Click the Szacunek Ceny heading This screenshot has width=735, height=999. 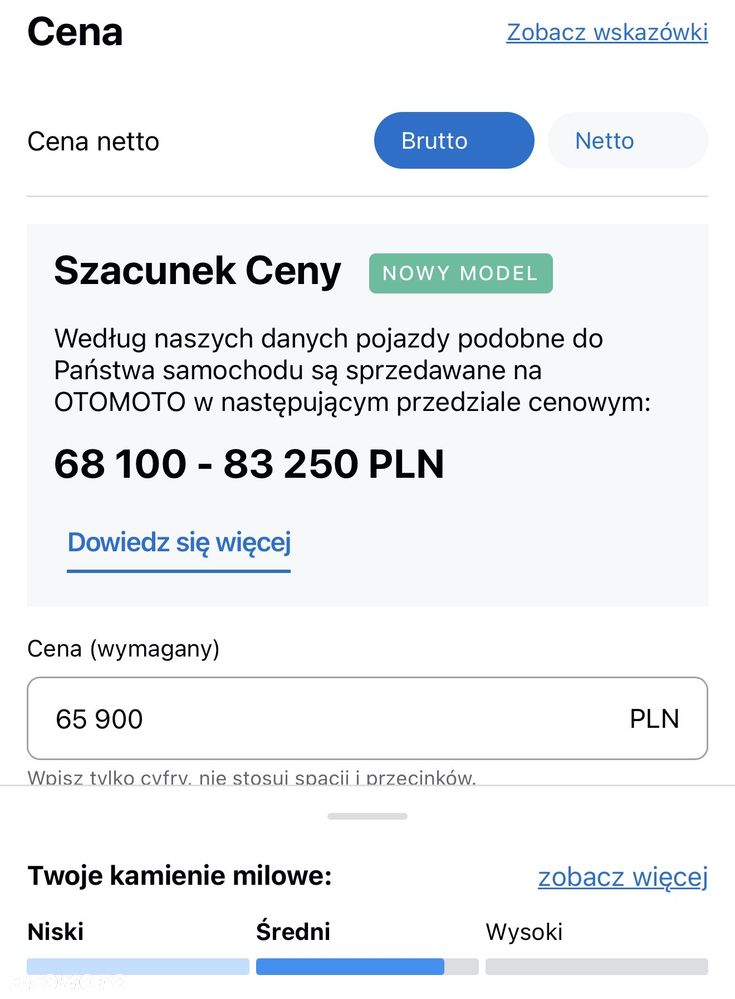pos(197,271)
